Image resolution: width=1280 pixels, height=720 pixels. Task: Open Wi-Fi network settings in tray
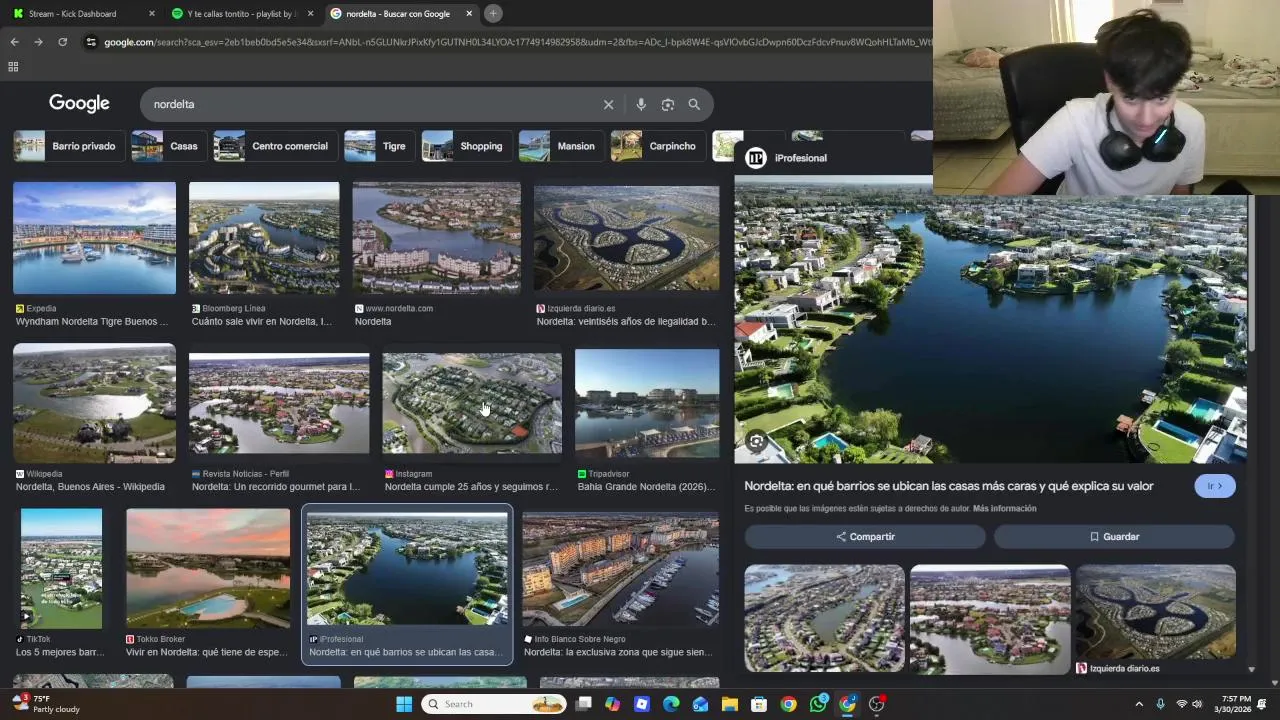point(1181,704)
